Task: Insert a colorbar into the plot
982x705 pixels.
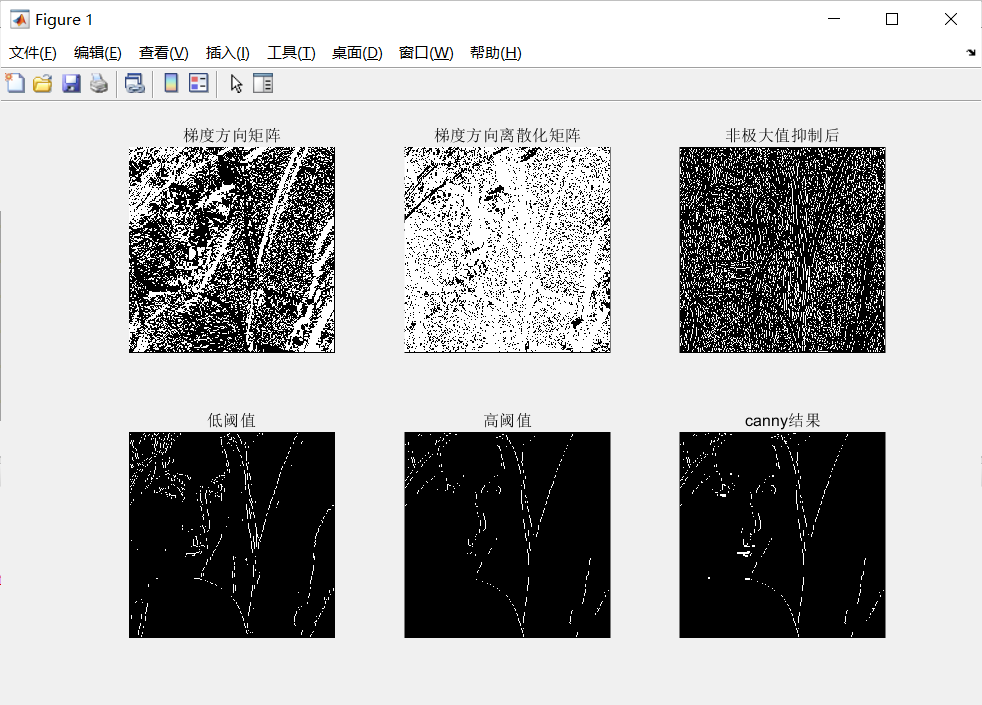Action: [169, 83]
